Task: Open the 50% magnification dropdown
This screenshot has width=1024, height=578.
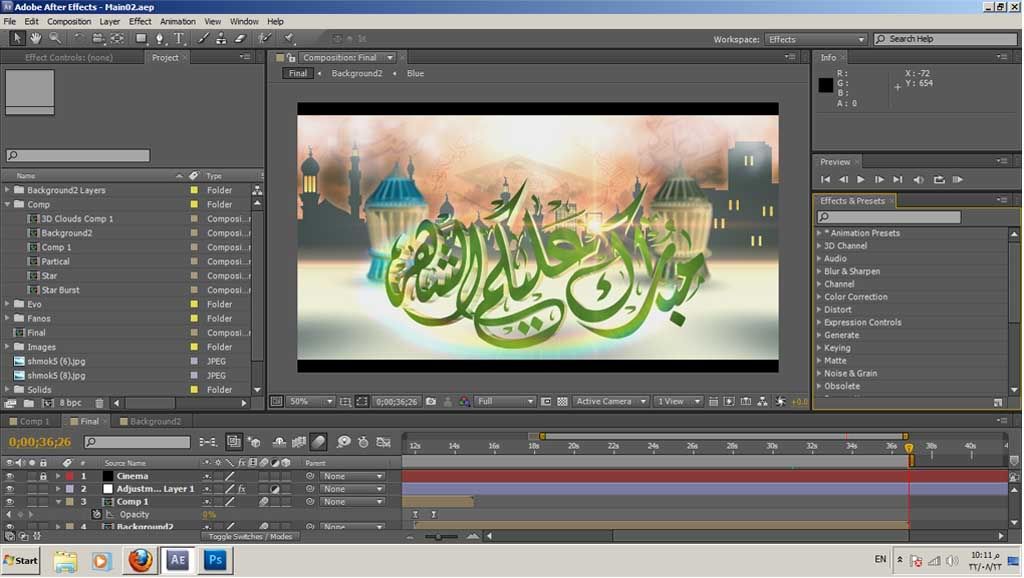Action: pyautogui.click(x=311, y=402)
